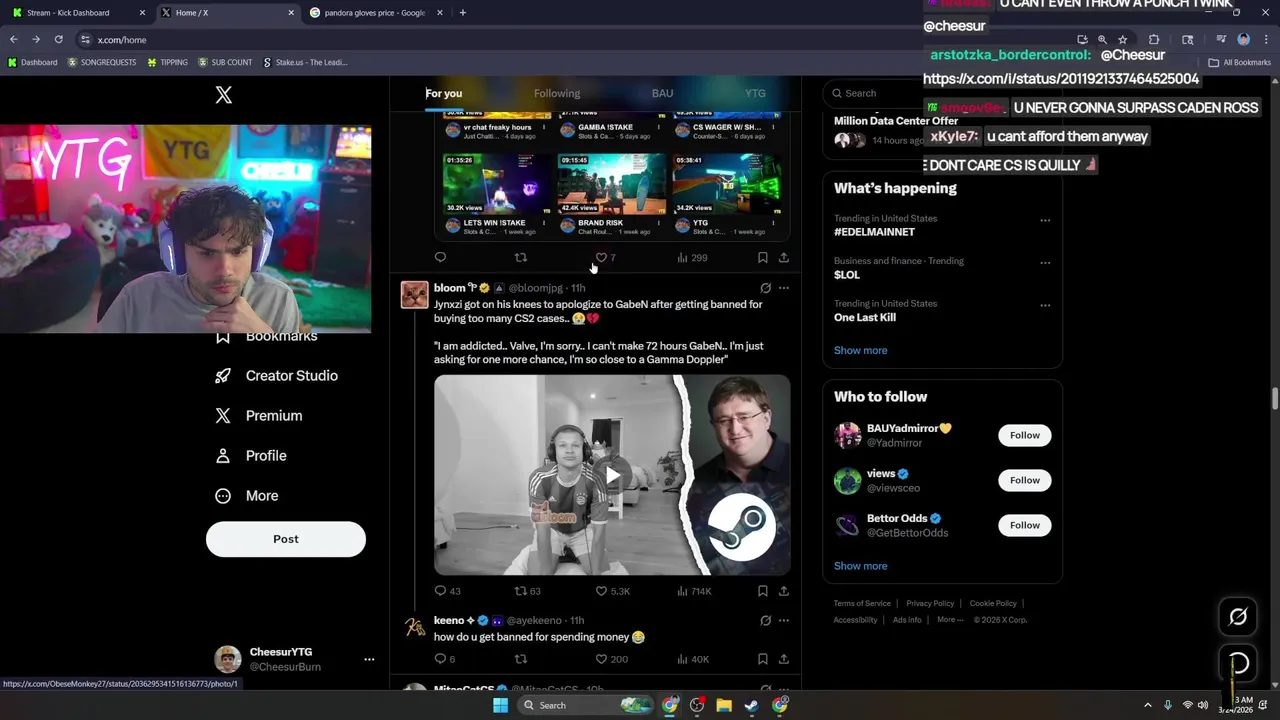Image resolution: width=1280 pixels, height=720 pixels.
Task: Bookmark the top post with 299 views
Action: 762,258
